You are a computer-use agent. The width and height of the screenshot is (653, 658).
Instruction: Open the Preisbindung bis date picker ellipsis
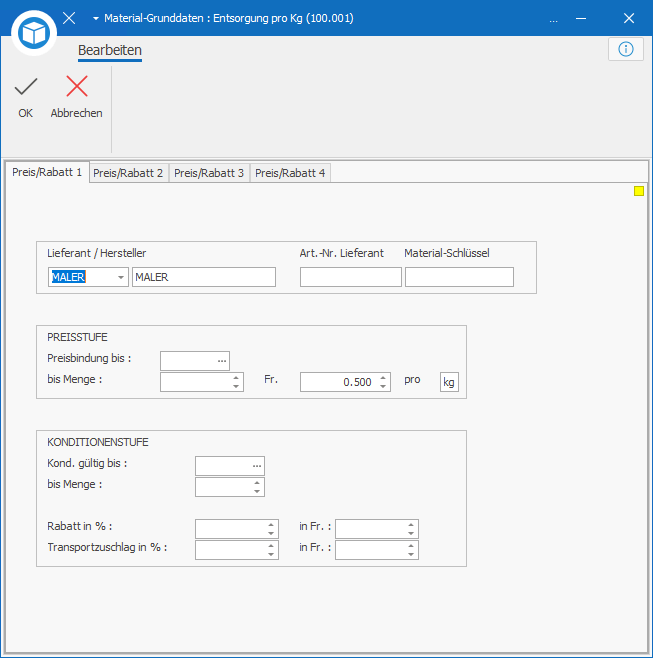(x=222, y=361)
